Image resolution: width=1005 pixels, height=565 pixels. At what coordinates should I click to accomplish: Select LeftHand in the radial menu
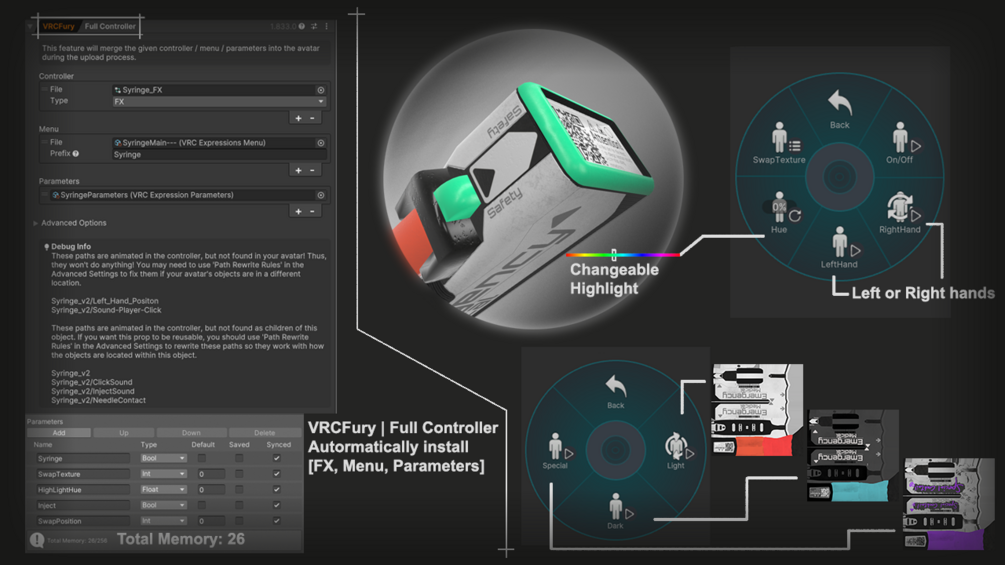840,247
